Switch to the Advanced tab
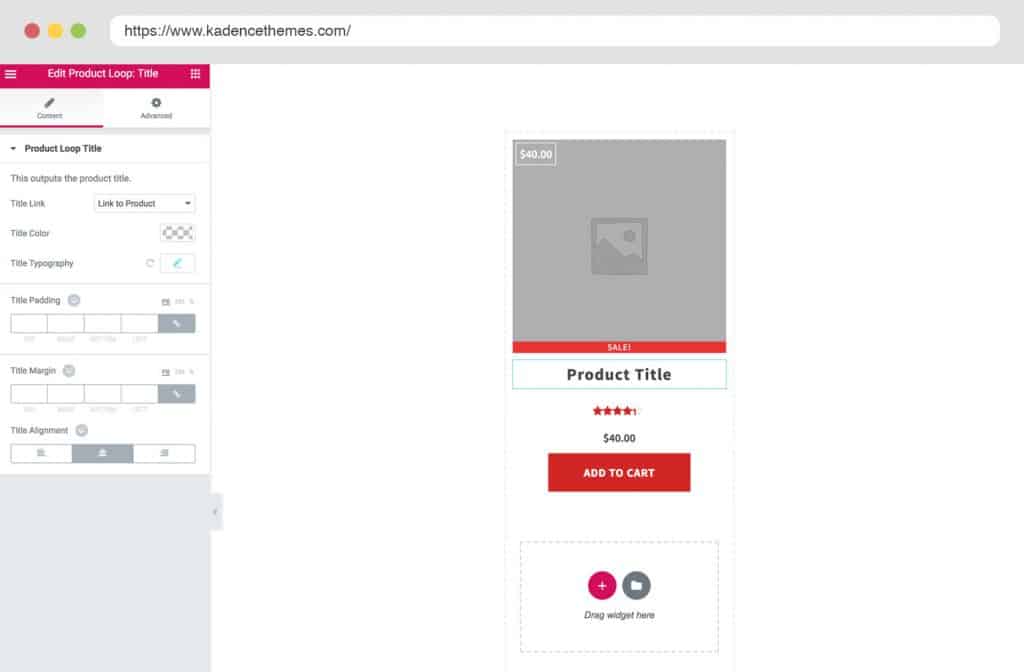 pyautogui.click(x=156, y=108)
